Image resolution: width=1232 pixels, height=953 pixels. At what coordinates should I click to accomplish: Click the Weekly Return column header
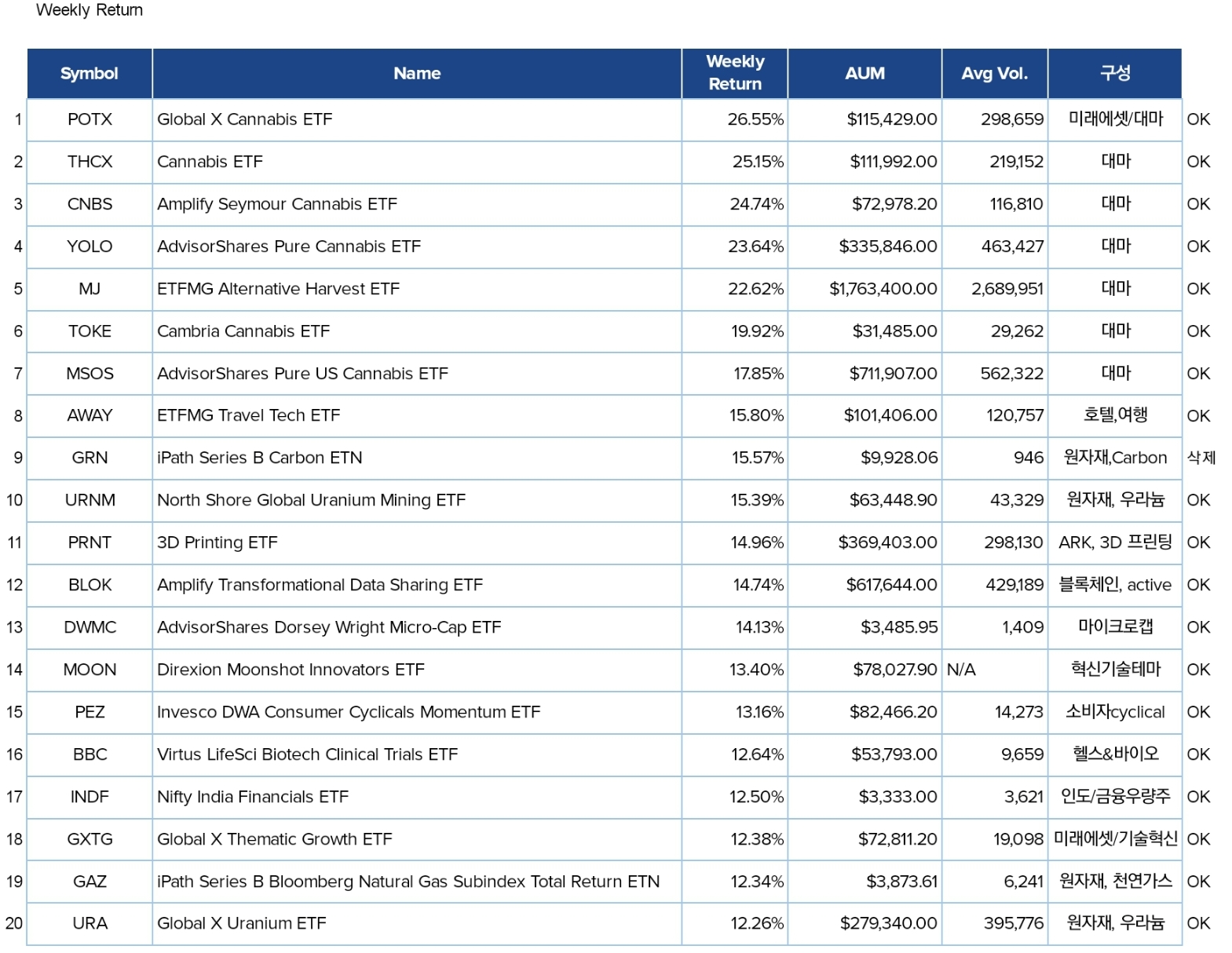point(735,73)
